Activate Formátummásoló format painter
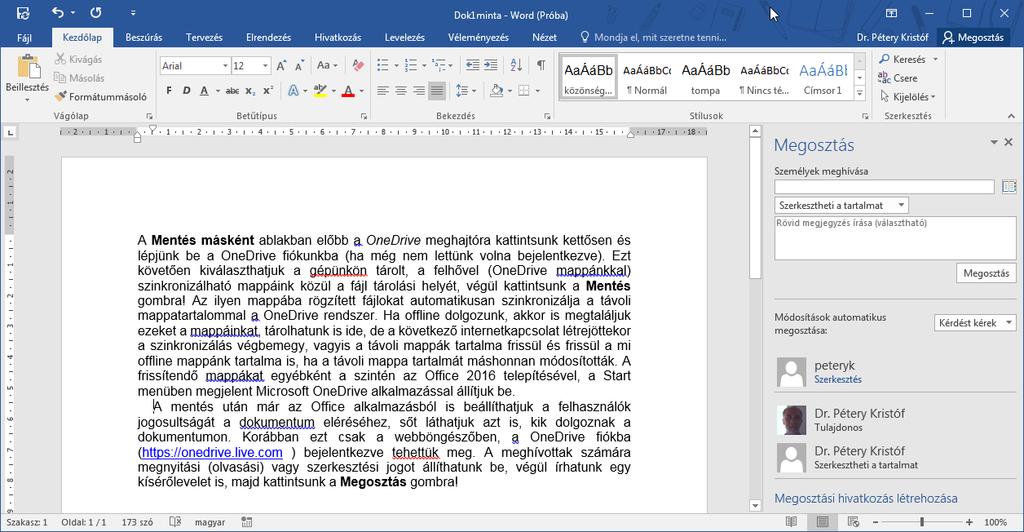This screenshot has width=1024, height=532. point(101,97)
